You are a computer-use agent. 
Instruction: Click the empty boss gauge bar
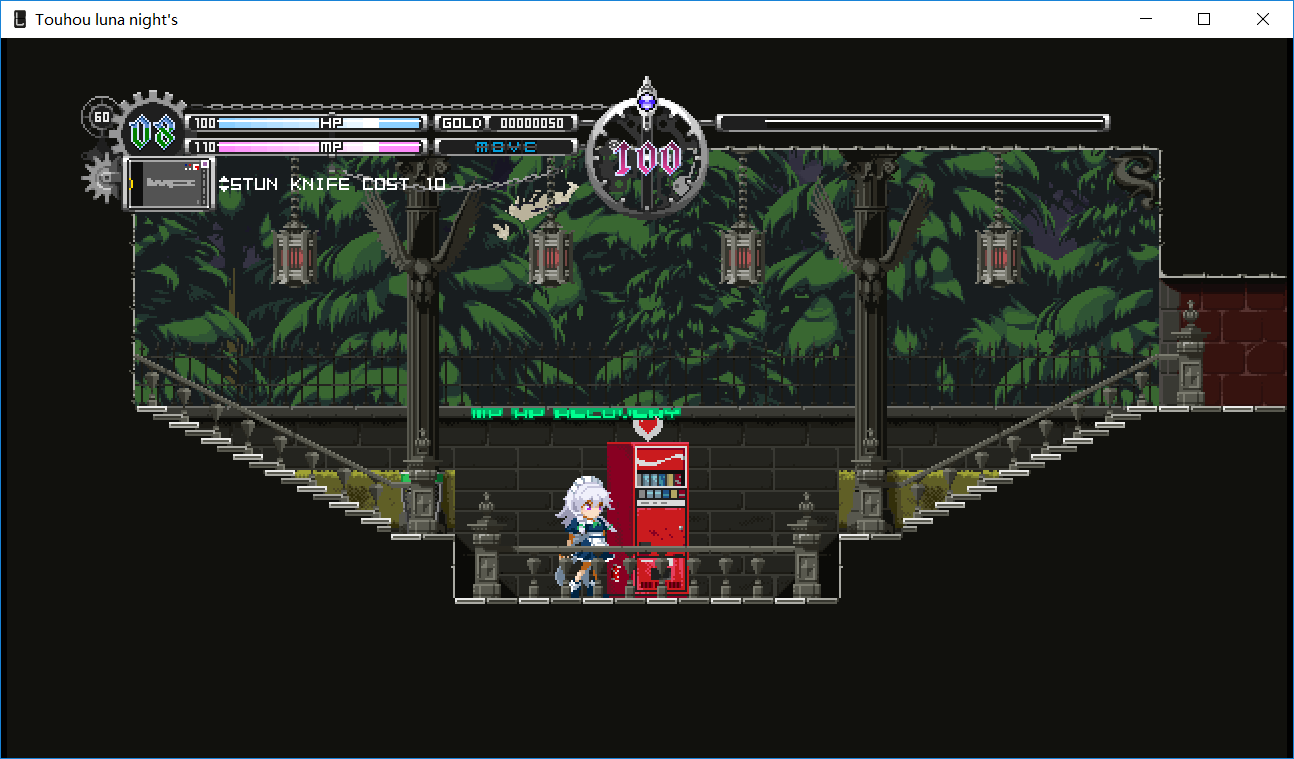coord(913,123)
